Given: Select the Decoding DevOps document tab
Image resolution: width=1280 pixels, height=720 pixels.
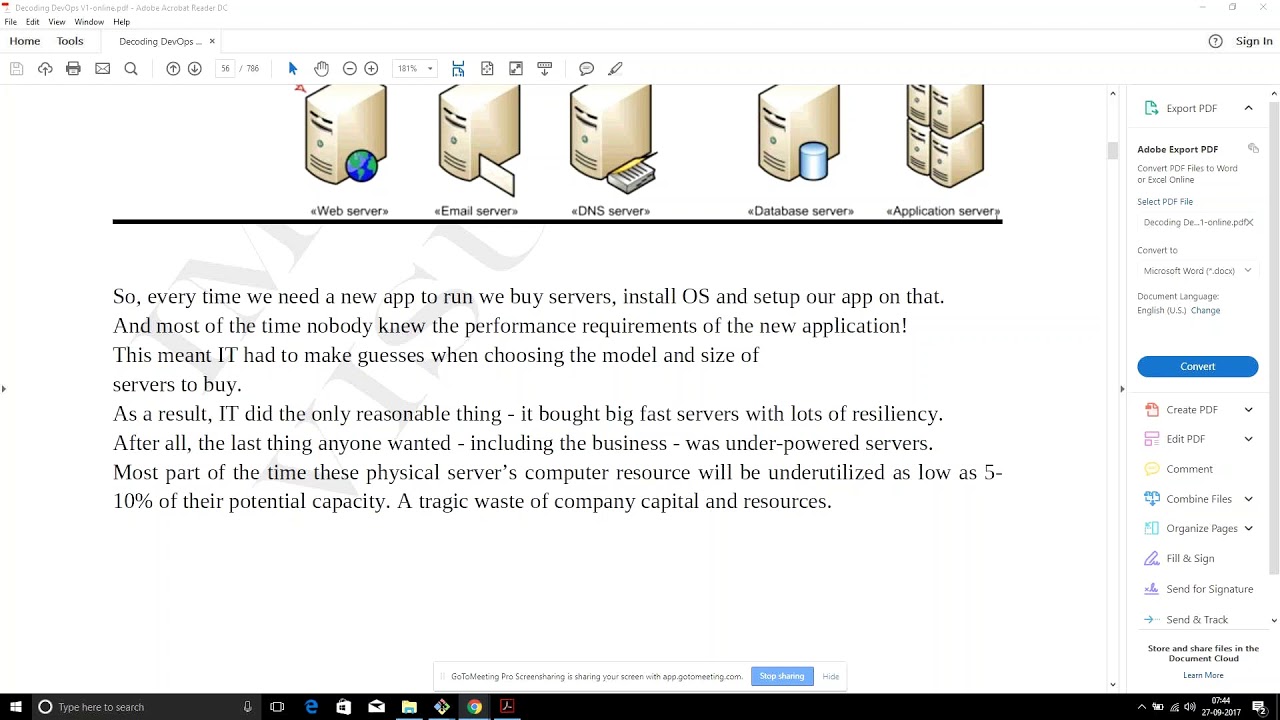Looking at the screenshot, I should click(x=160, y=41).
